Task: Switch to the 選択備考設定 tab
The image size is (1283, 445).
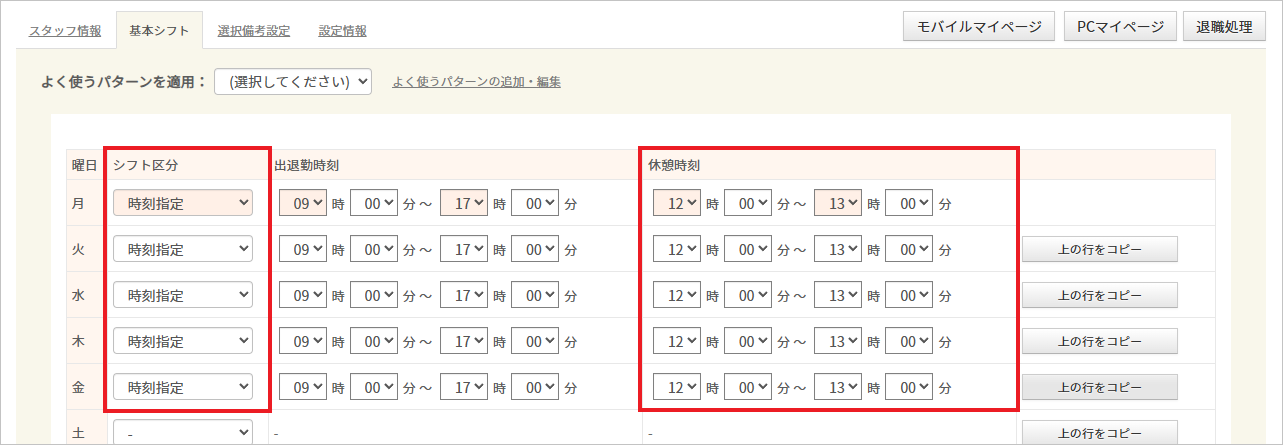Action: coord(253,31)
